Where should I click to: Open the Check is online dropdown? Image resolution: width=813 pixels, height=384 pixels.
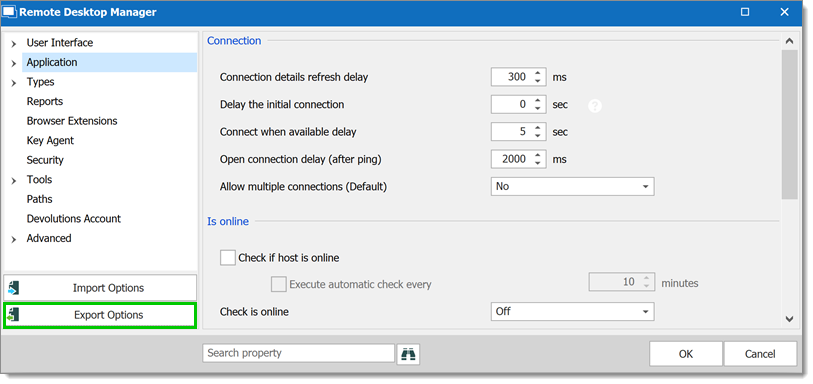[646, 311]
